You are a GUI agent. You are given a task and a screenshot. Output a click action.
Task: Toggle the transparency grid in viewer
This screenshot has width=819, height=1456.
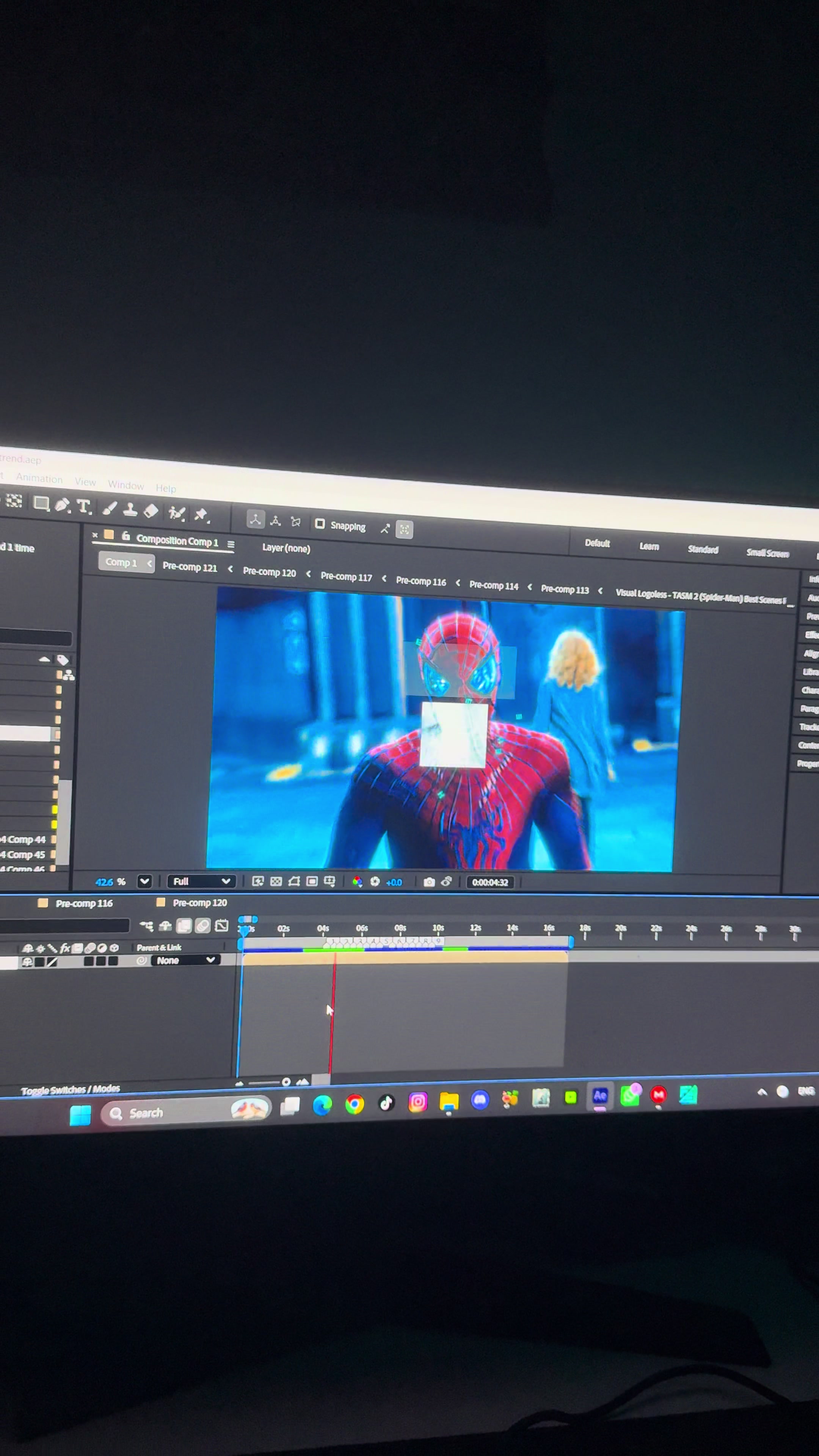276,881
